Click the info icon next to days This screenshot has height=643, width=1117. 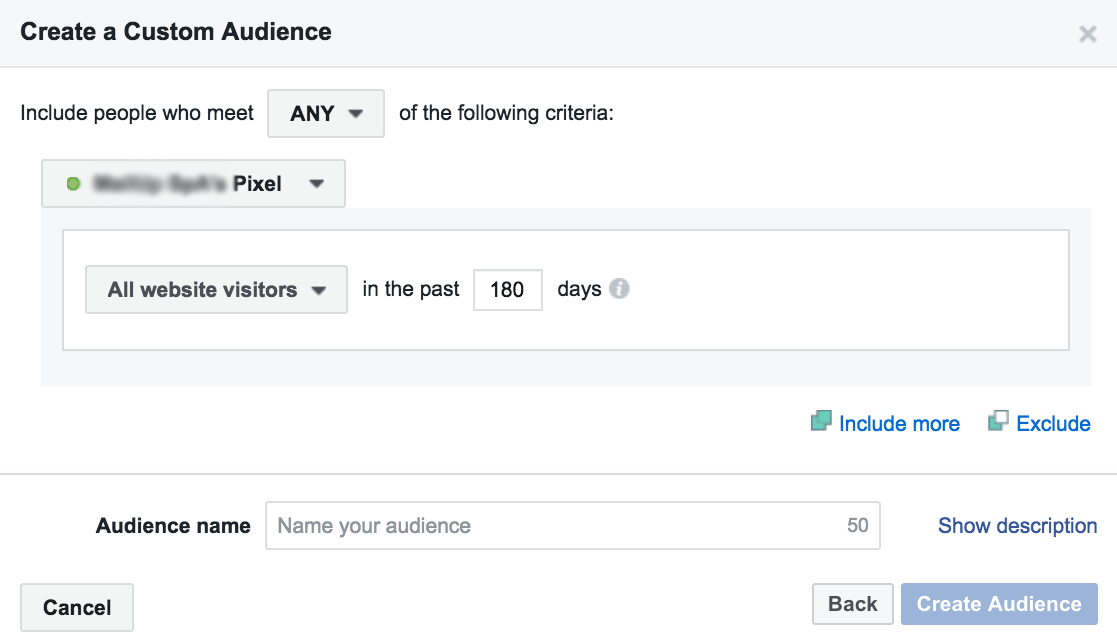[x=620, y=290]
